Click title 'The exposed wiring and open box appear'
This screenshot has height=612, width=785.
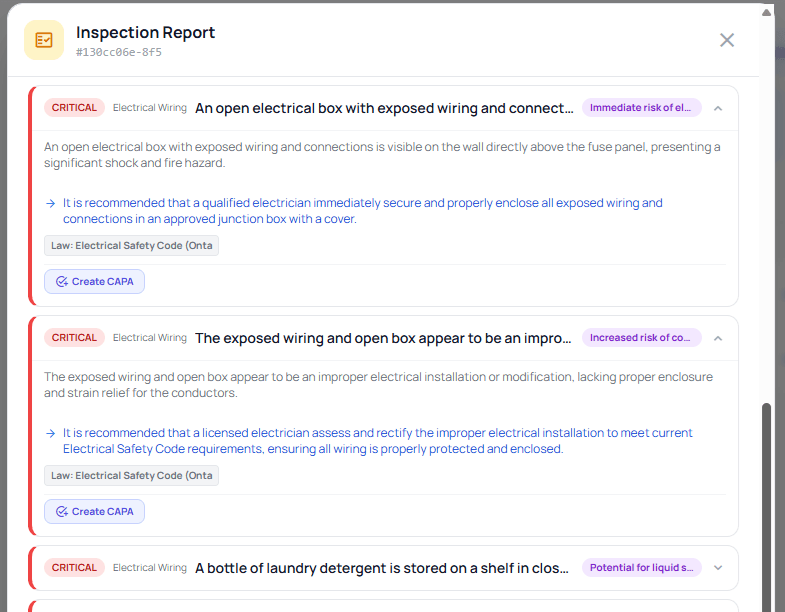click(383, 338)
